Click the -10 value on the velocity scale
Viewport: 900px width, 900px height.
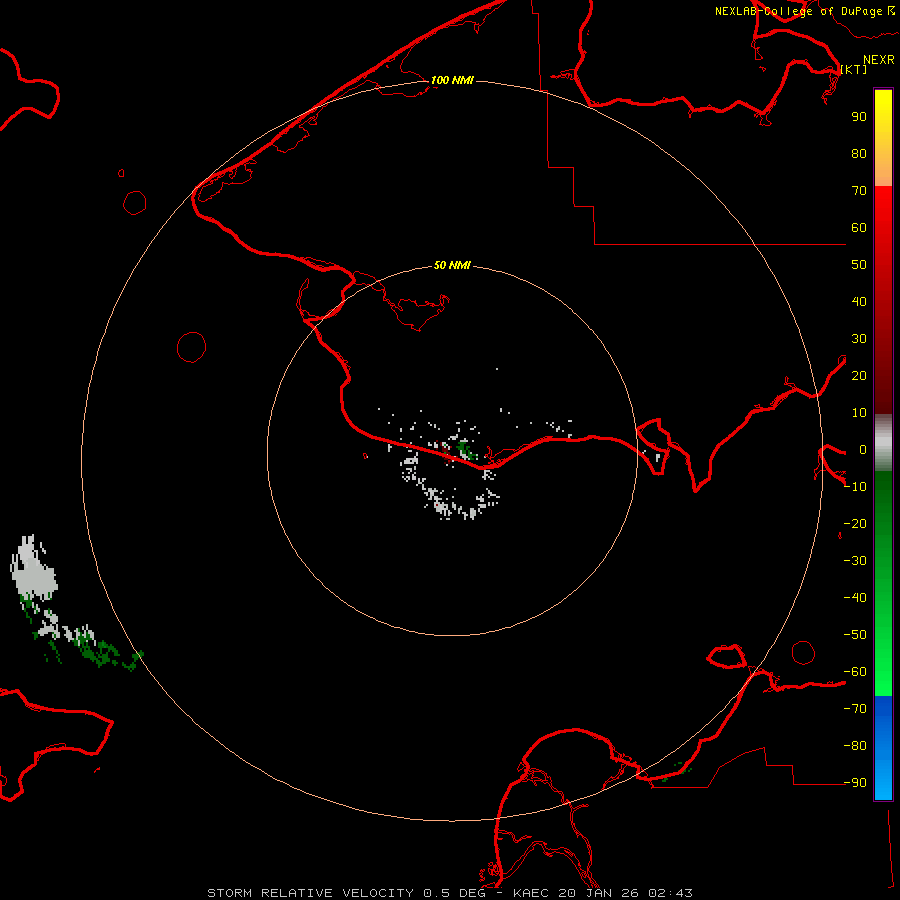(x=856, y=487)
